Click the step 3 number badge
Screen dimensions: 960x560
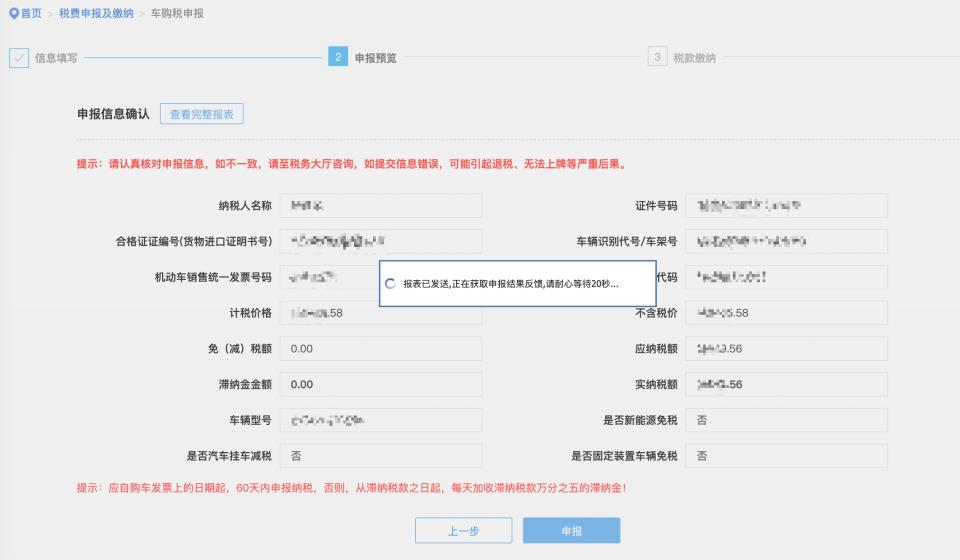tap(657, 56)
